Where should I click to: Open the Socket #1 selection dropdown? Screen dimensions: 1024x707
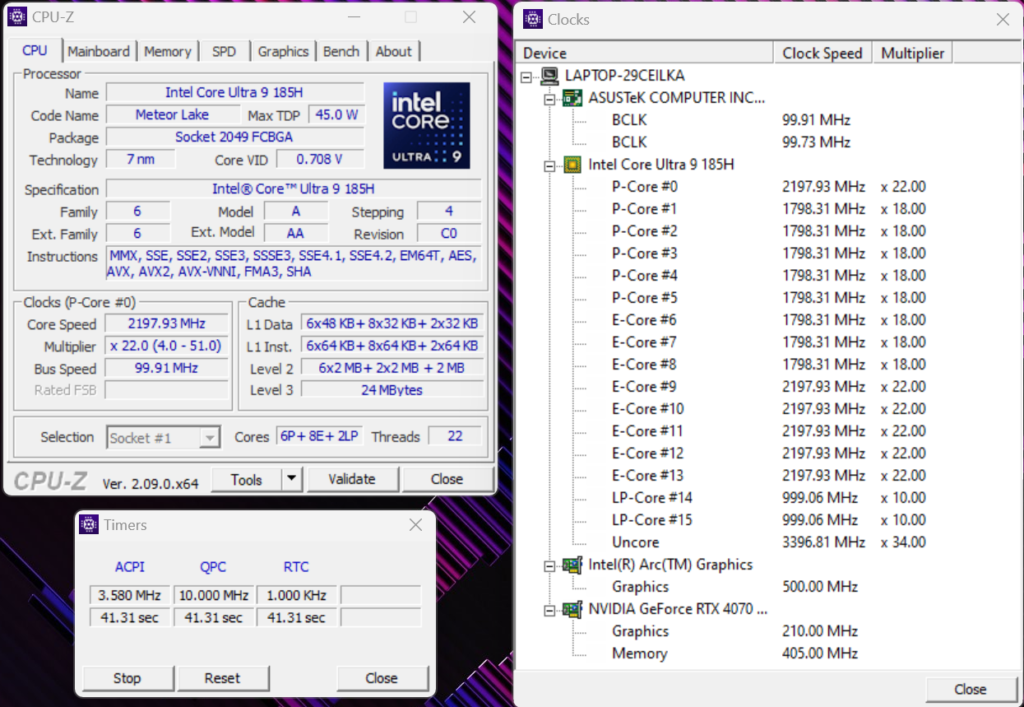point(209,437)
